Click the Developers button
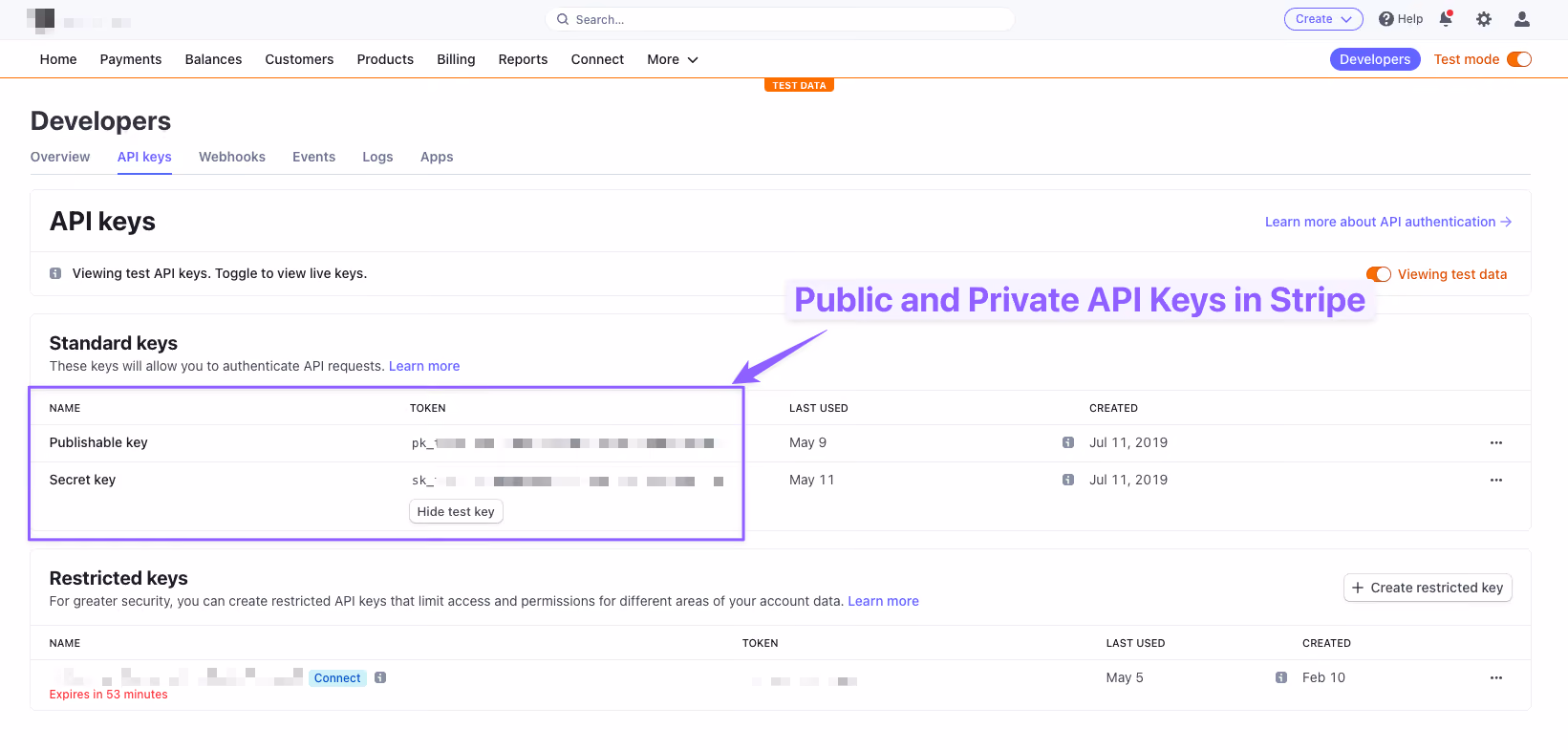The image size is (1568, 750). pos(1375,59)
